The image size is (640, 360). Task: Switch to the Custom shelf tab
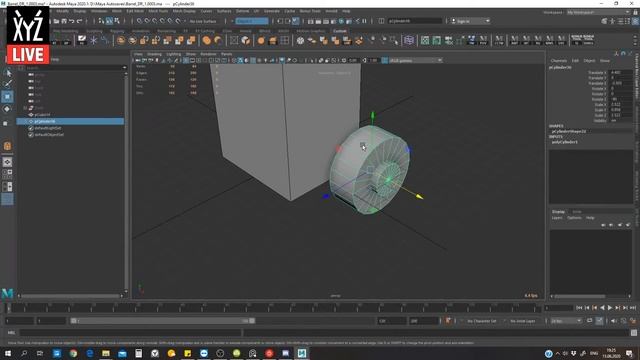[340, 31]
